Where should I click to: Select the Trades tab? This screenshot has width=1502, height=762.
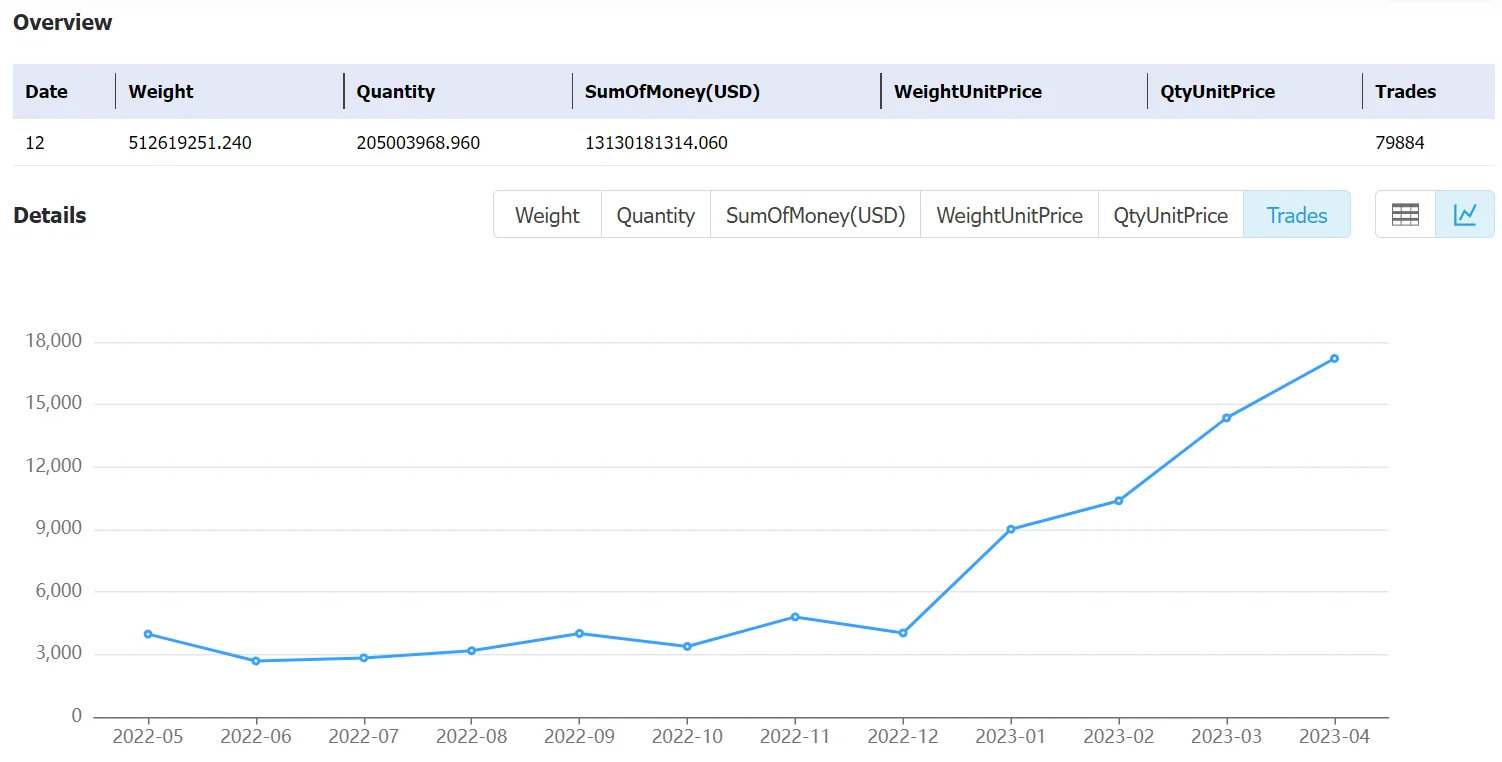[x=1297, y=215]
